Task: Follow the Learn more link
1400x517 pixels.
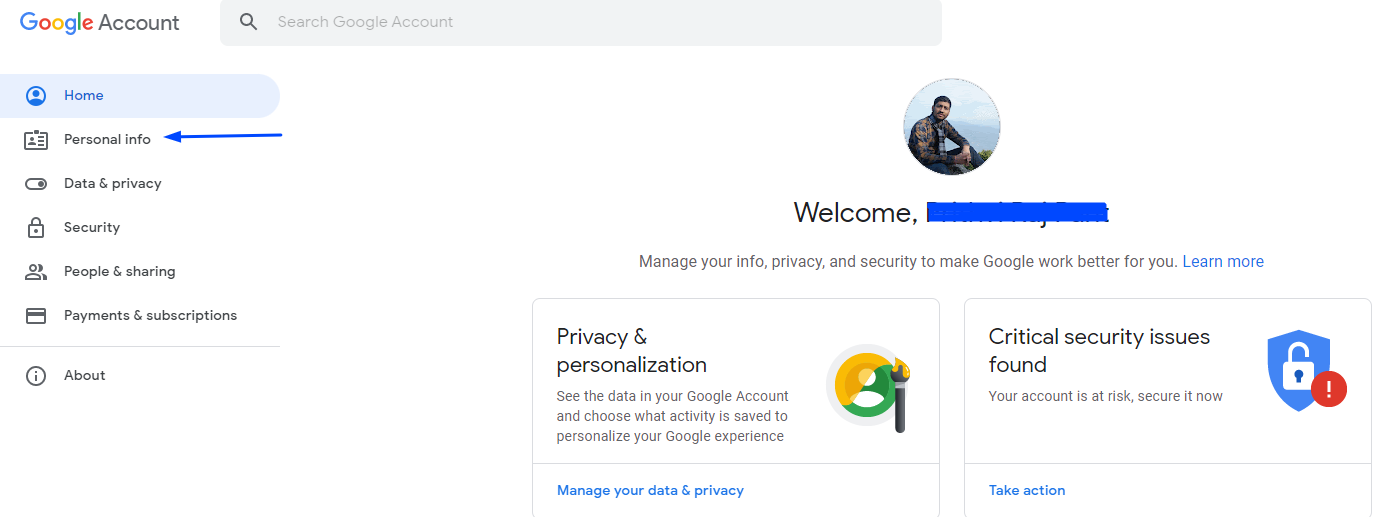Action: point(1223,262)
